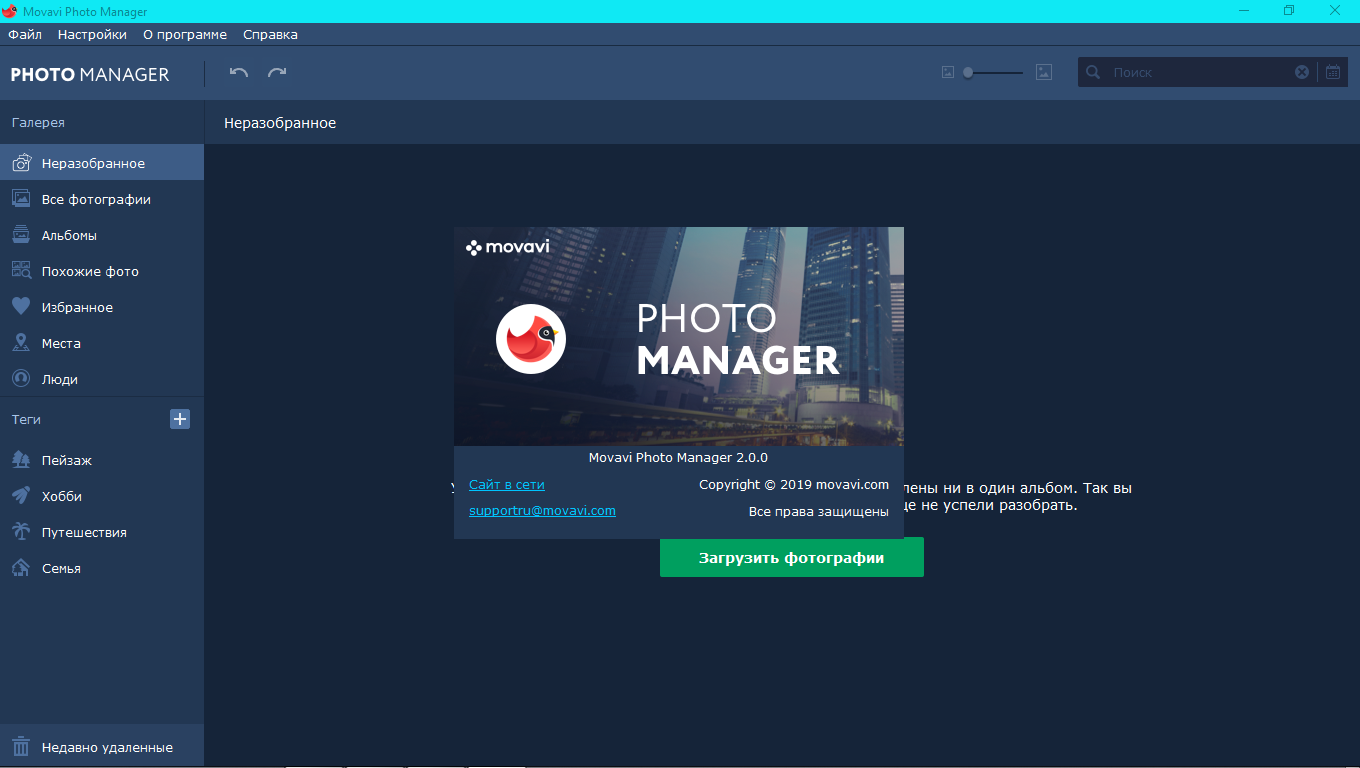
Task: Add a new tag with plus icon
Action: tap(180, 419)
